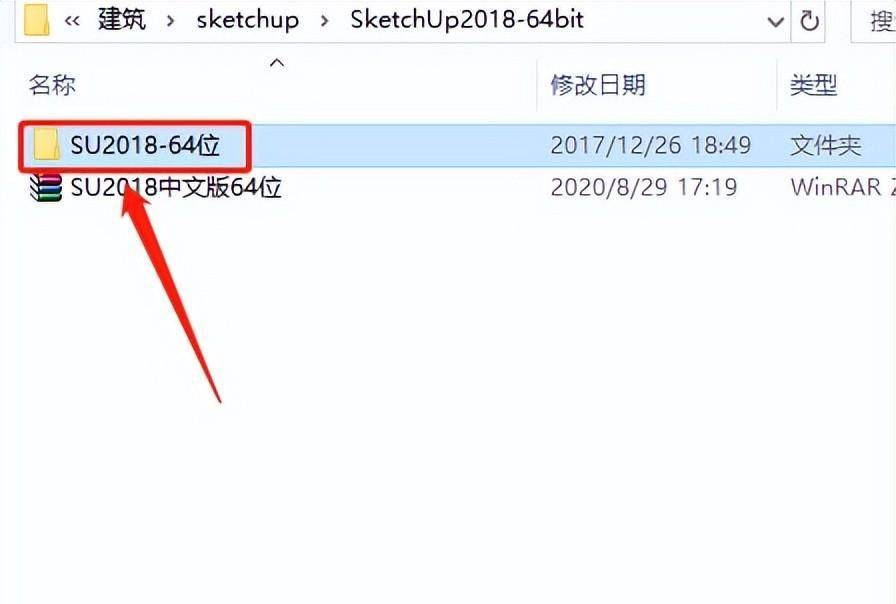Navigate to the sketchup breadcrumb folder
This screenshot has width=896, height=604.
point(247,20)
